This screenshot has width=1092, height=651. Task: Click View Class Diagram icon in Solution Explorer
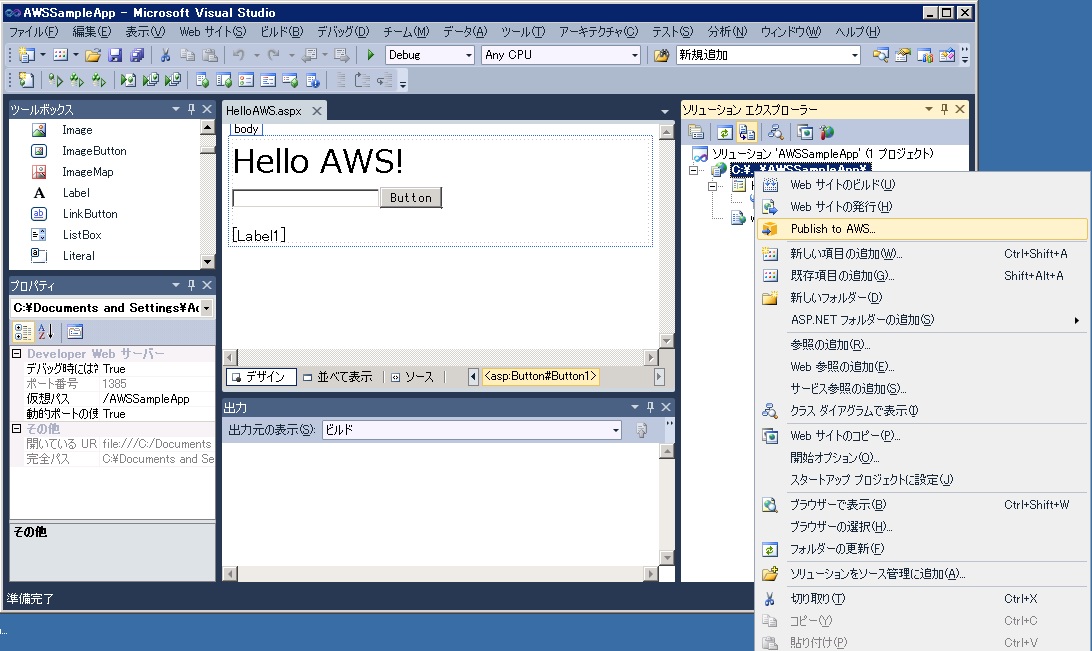[775, 132]
